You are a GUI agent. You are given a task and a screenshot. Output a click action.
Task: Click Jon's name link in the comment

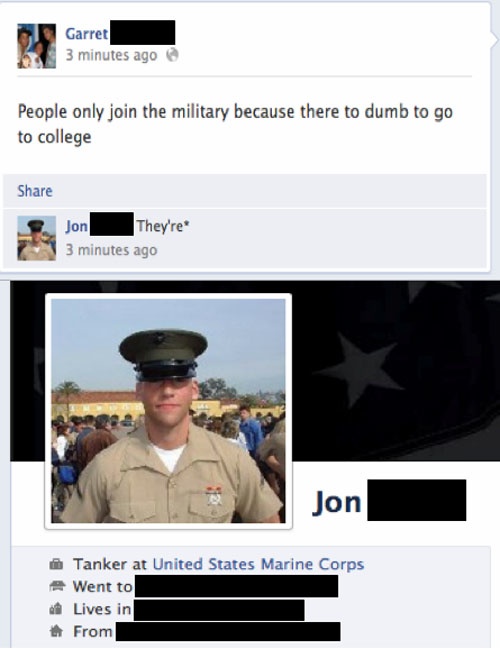click(x=77, y=226)
